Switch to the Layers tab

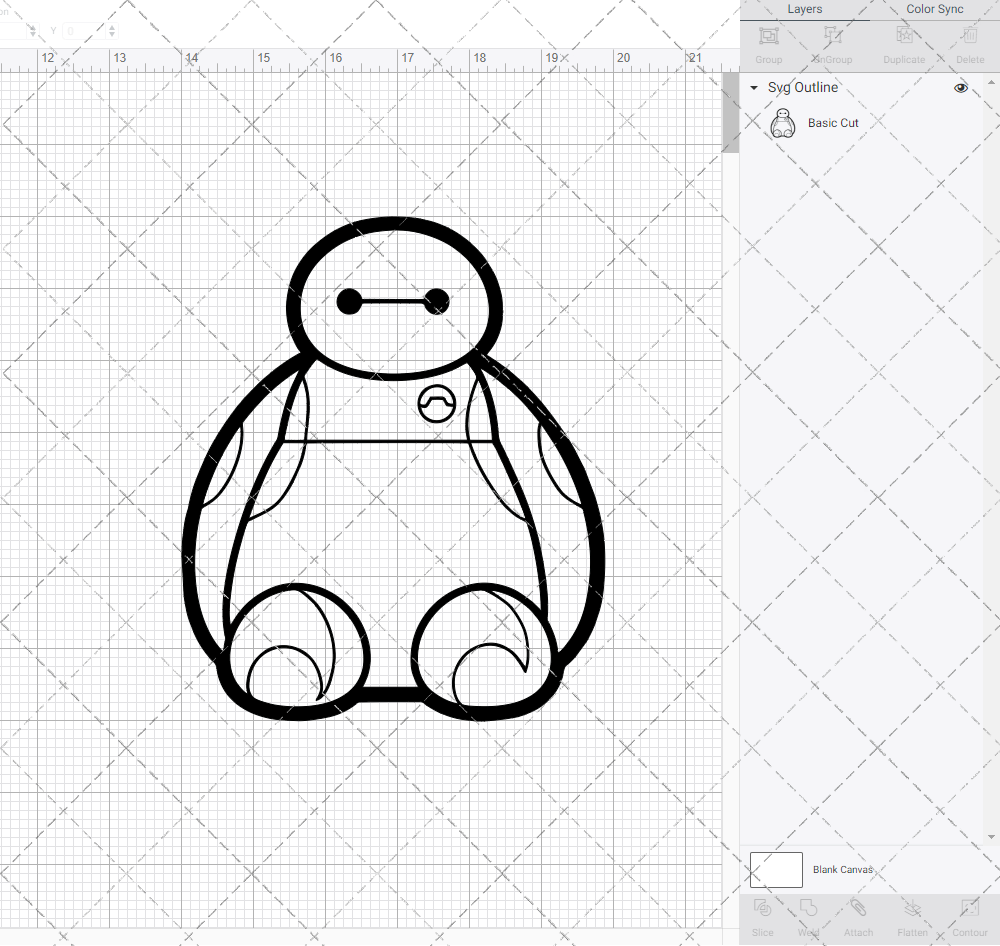[804, 9]
